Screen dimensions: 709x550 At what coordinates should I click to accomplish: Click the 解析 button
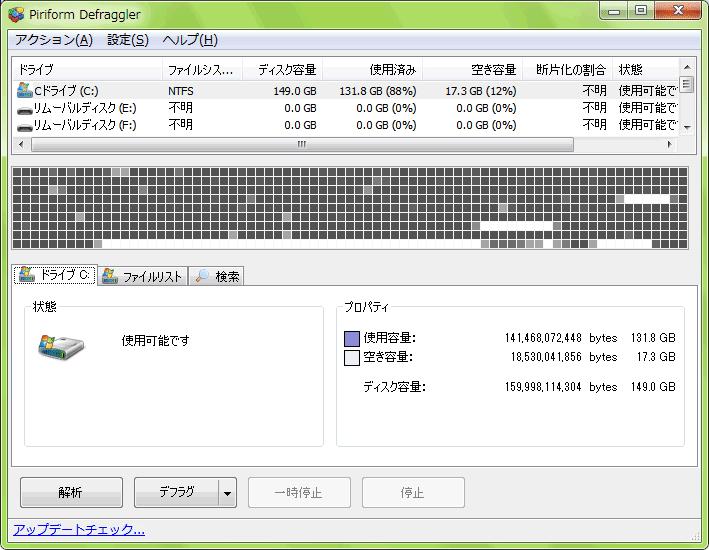pyautogui.click(x=71, y=492)
